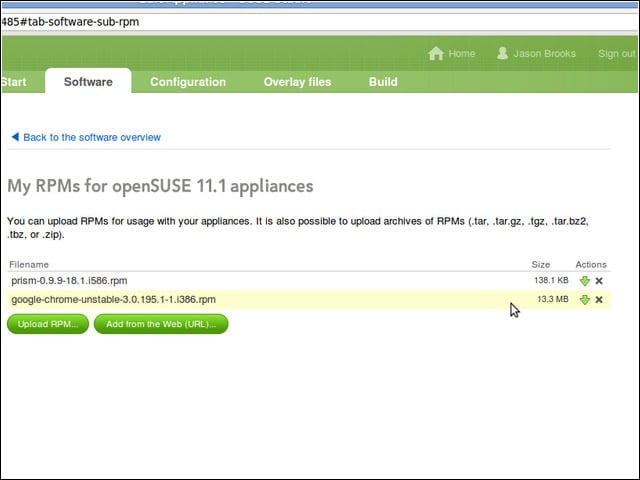This screenshot has height=480, width=640.
Task: Switch to the Start tab
Action: click(14, 82)
